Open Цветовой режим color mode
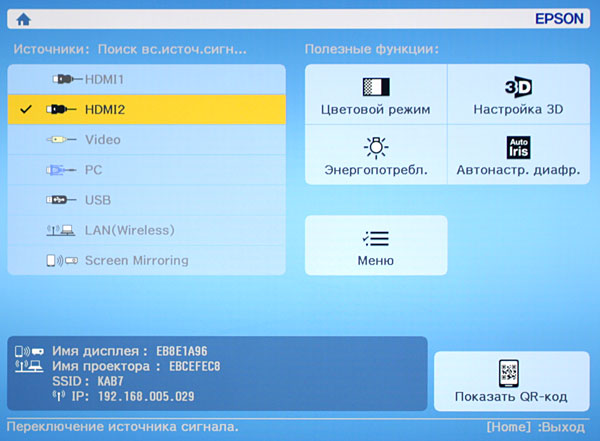The image size is (600, 441). point(376,94)
